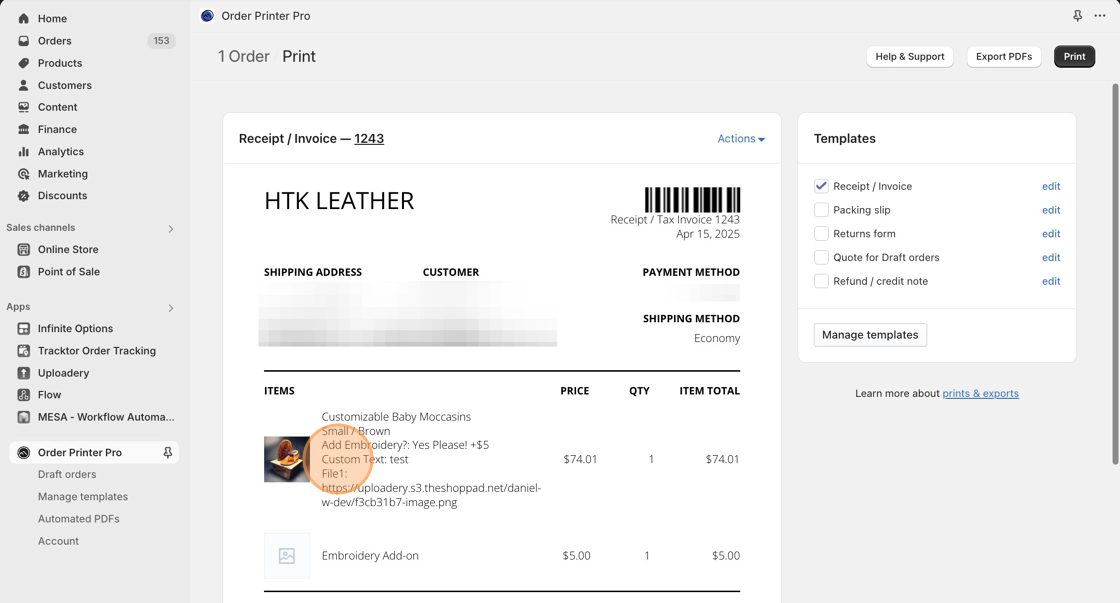Image resolution: width=1120 pixels, height=603 pixels.
Task: Expand the Apps section chevron
Action: [x=171, y=308]
